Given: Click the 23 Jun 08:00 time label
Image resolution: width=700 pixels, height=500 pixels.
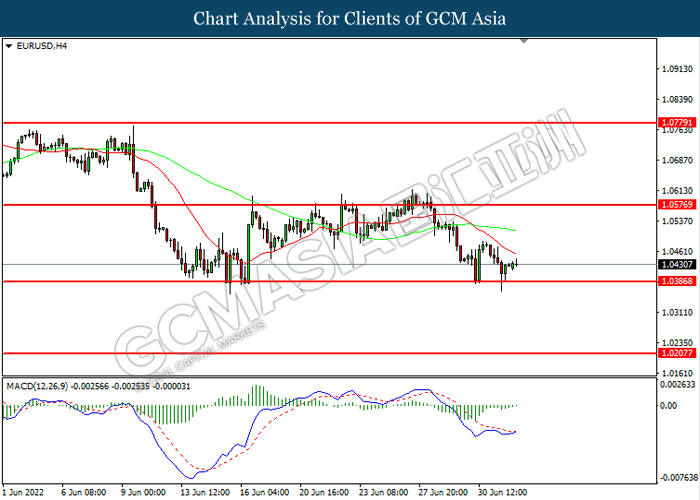Looking at the screenshot, I should (x=384, y=492).
